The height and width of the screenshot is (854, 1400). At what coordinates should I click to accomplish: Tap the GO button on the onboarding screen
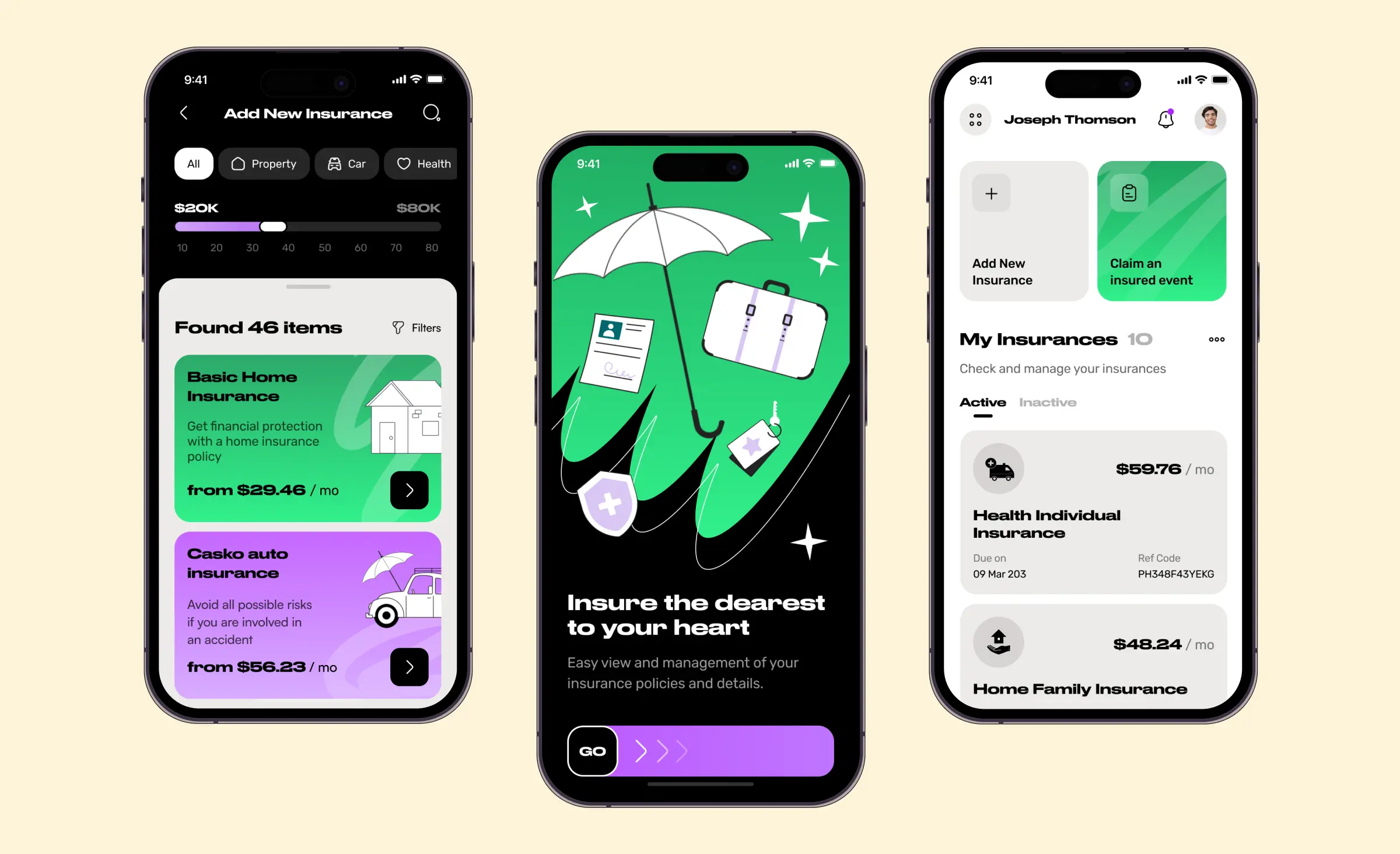pyautogui.click(x=592, y=751)
